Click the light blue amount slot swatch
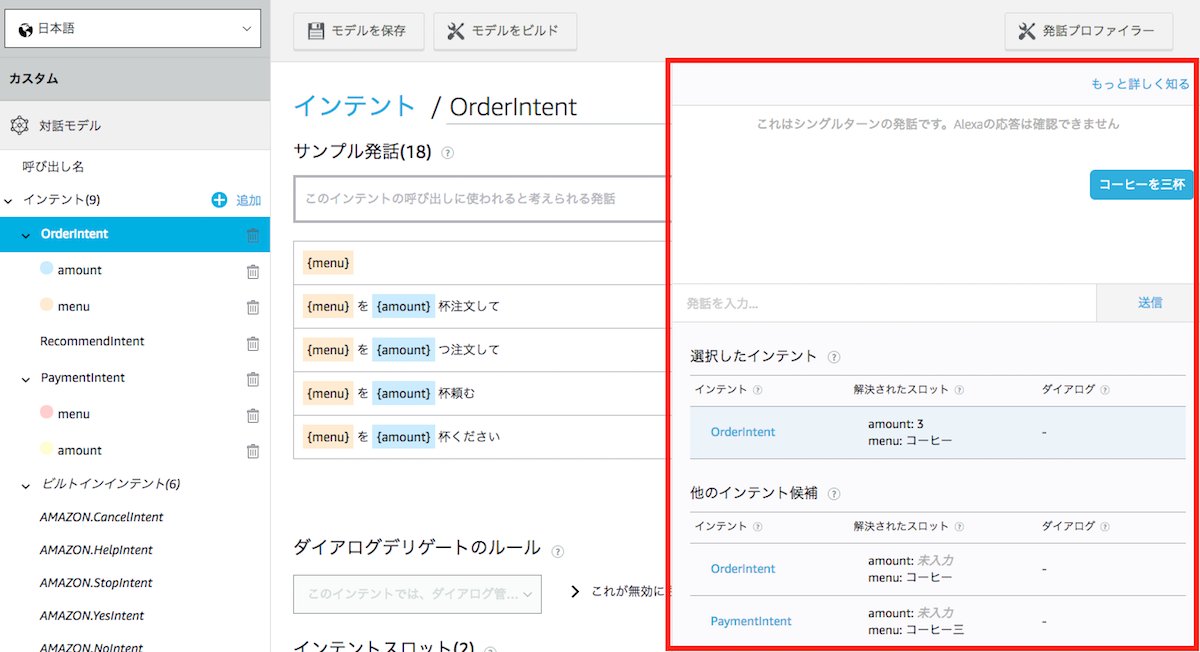This screenshot has height=652, width=1200. click(47, 270)
